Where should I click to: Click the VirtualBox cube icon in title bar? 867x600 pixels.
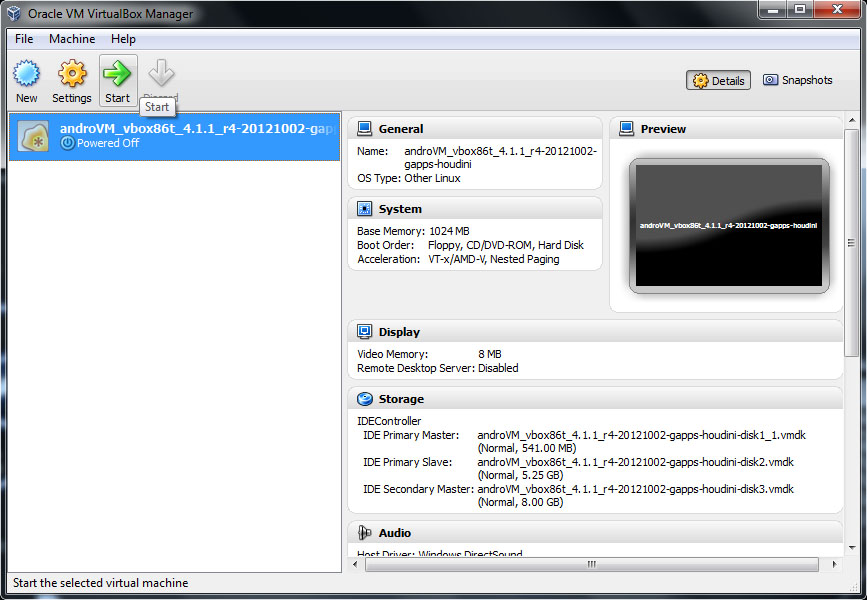pos(14,13)
